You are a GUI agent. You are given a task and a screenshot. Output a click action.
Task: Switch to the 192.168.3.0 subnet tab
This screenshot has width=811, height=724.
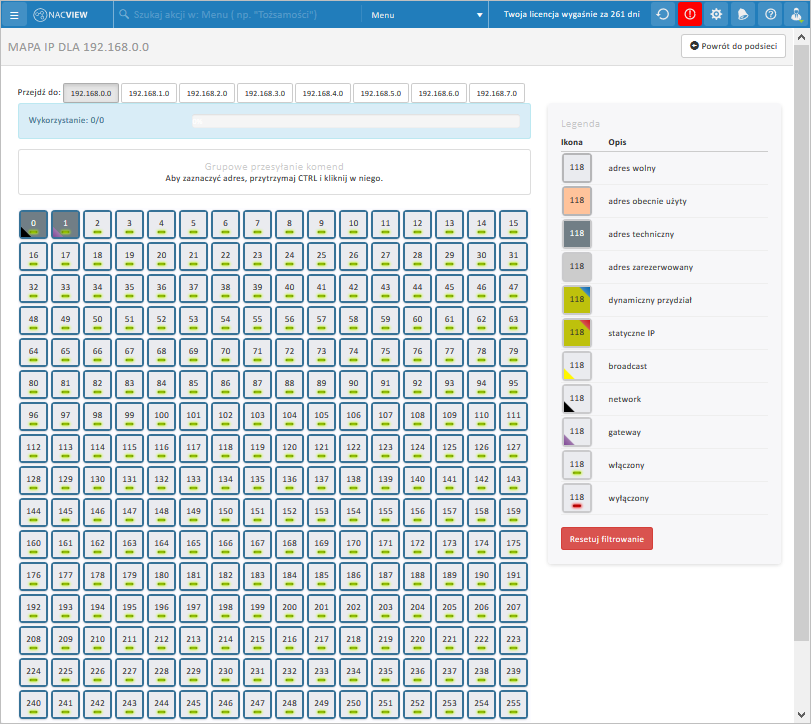pos(264,93)
